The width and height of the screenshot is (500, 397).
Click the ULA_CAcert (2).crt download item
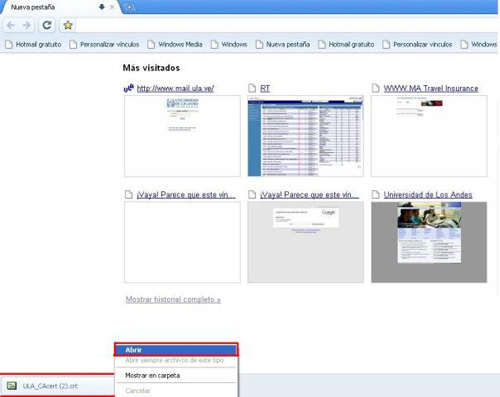(x=57, y=386)
